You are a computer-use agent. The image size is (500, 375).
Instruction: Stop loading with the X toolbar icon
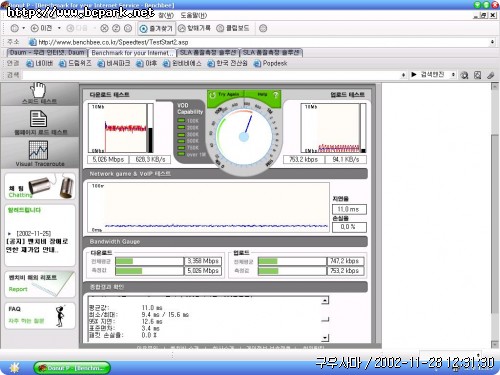(x=104, y=28)
